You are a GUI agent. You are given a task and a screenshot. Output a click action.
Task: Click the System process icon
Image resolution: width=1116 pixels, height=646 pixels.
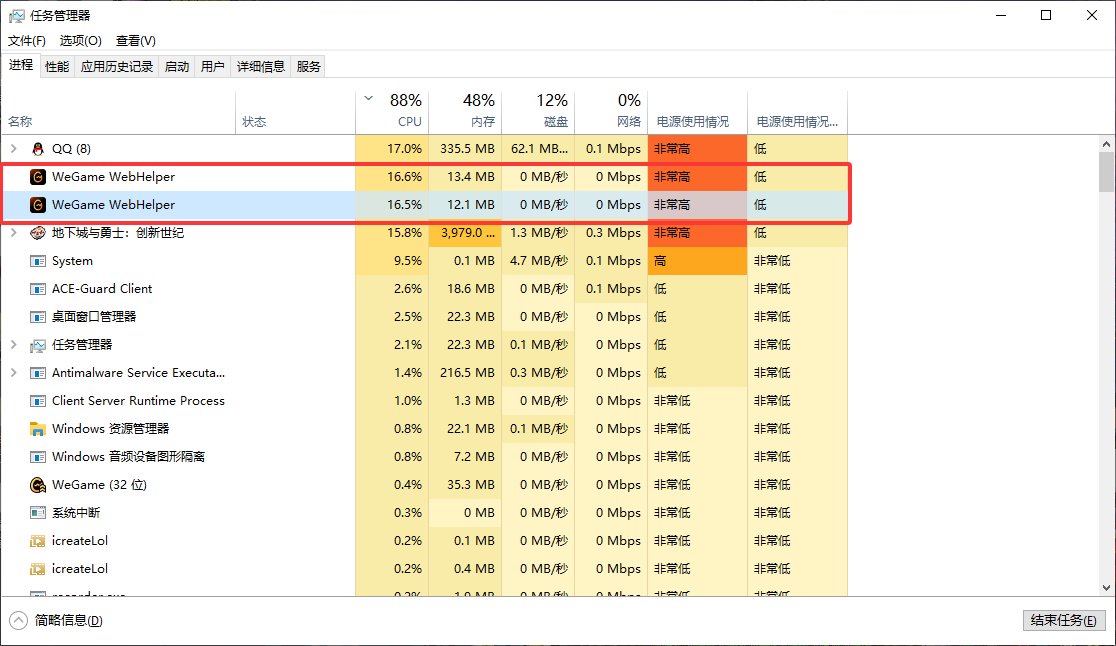(x=38, y=261)
